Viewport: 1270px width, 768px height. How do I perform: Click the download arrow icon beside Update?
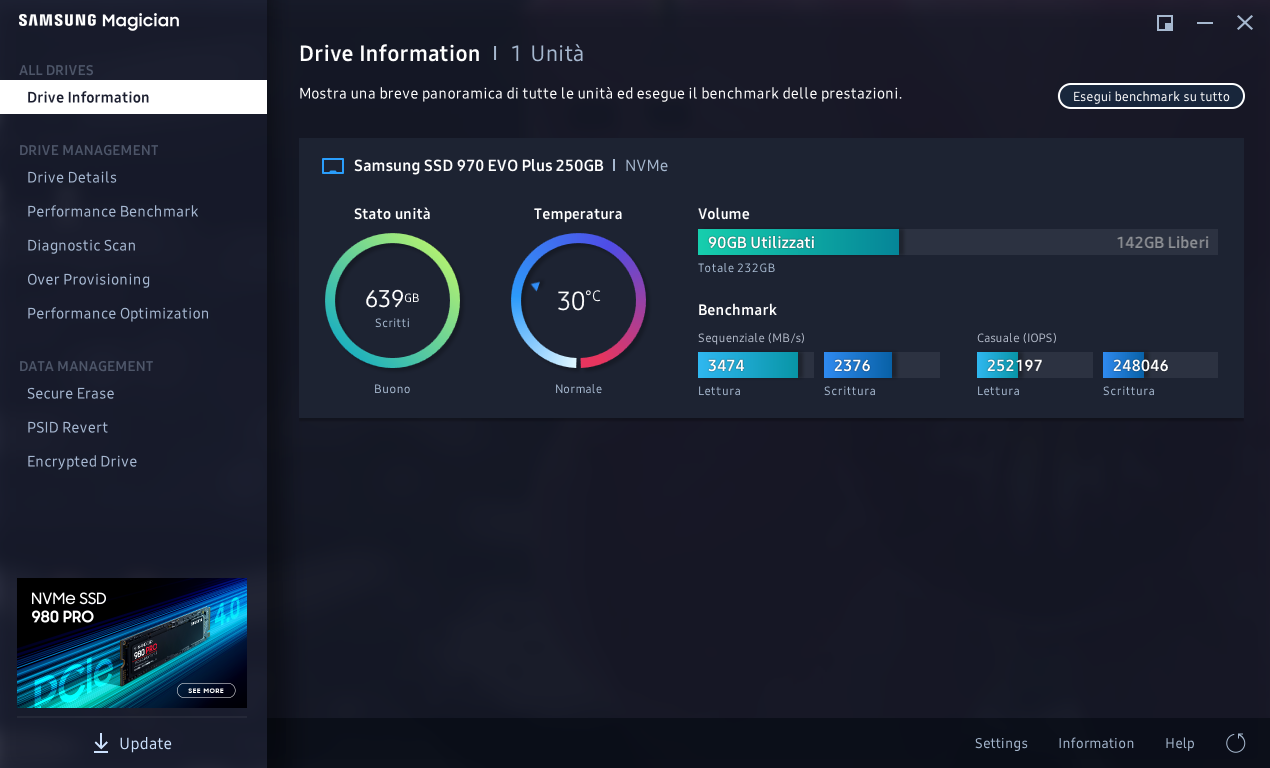(100, 743)
